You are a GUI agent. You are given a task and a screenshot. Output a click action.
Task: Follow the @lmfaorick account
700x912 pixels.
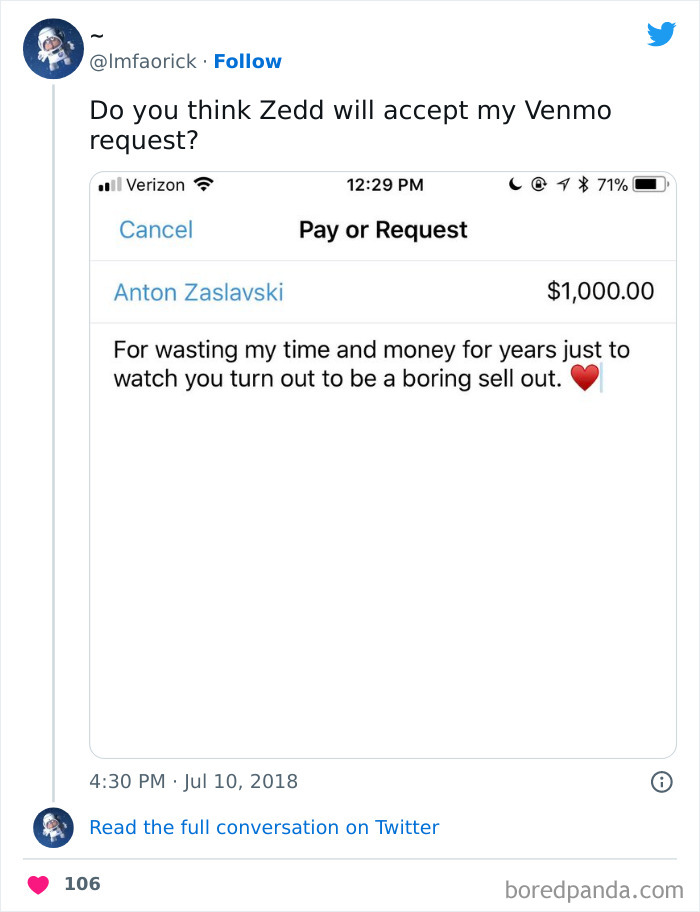(x=247, y=61)
